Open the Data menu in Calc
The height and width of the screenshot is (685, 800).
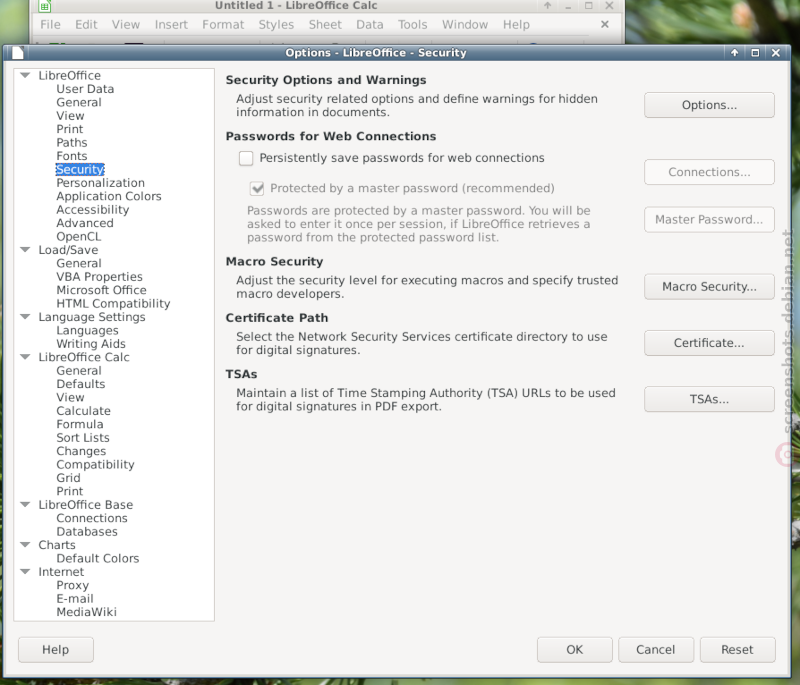369,24
